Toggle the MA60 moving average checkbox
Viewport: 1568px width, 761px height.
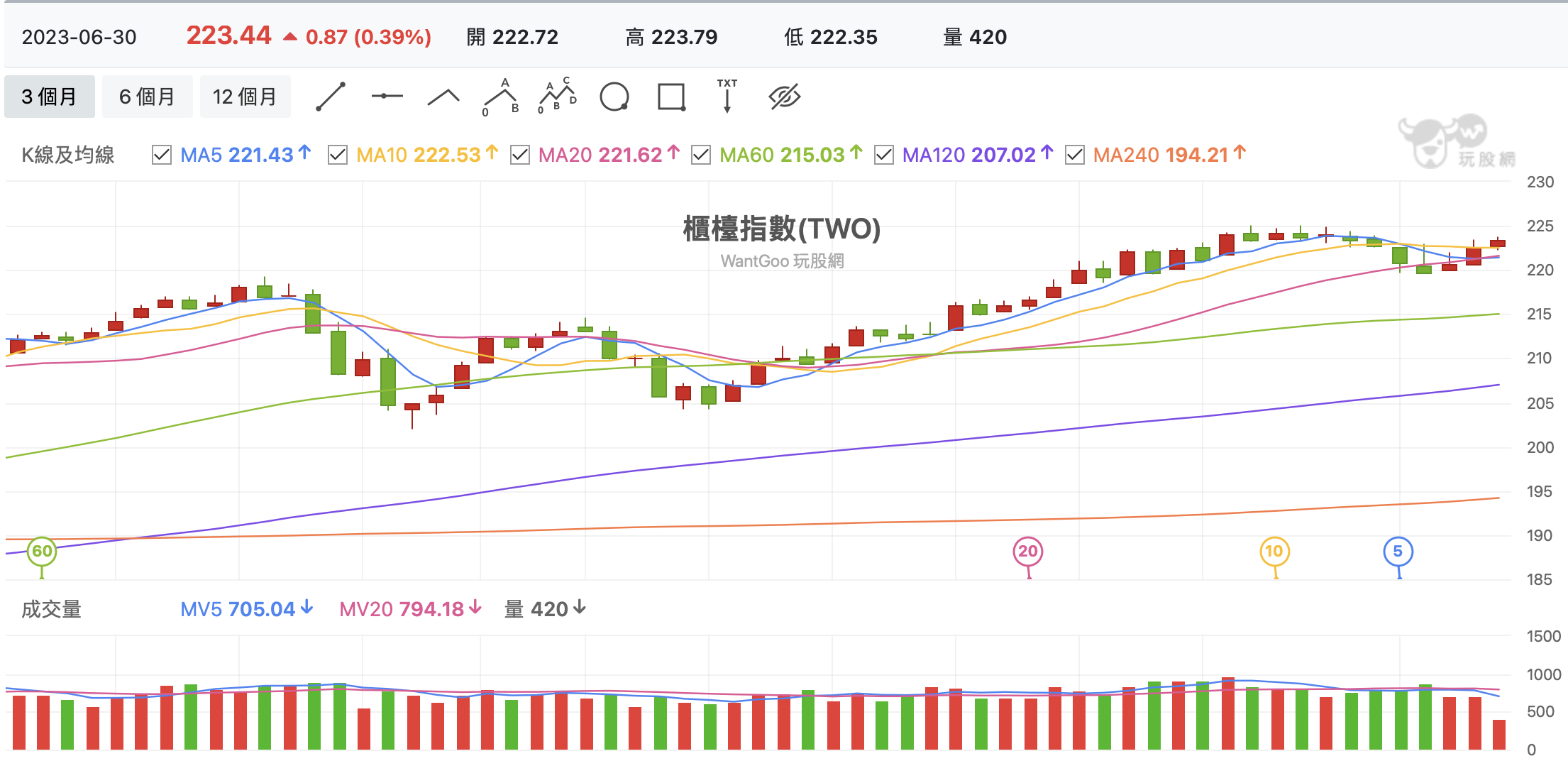pyautogui.click(x=701, y=155)
